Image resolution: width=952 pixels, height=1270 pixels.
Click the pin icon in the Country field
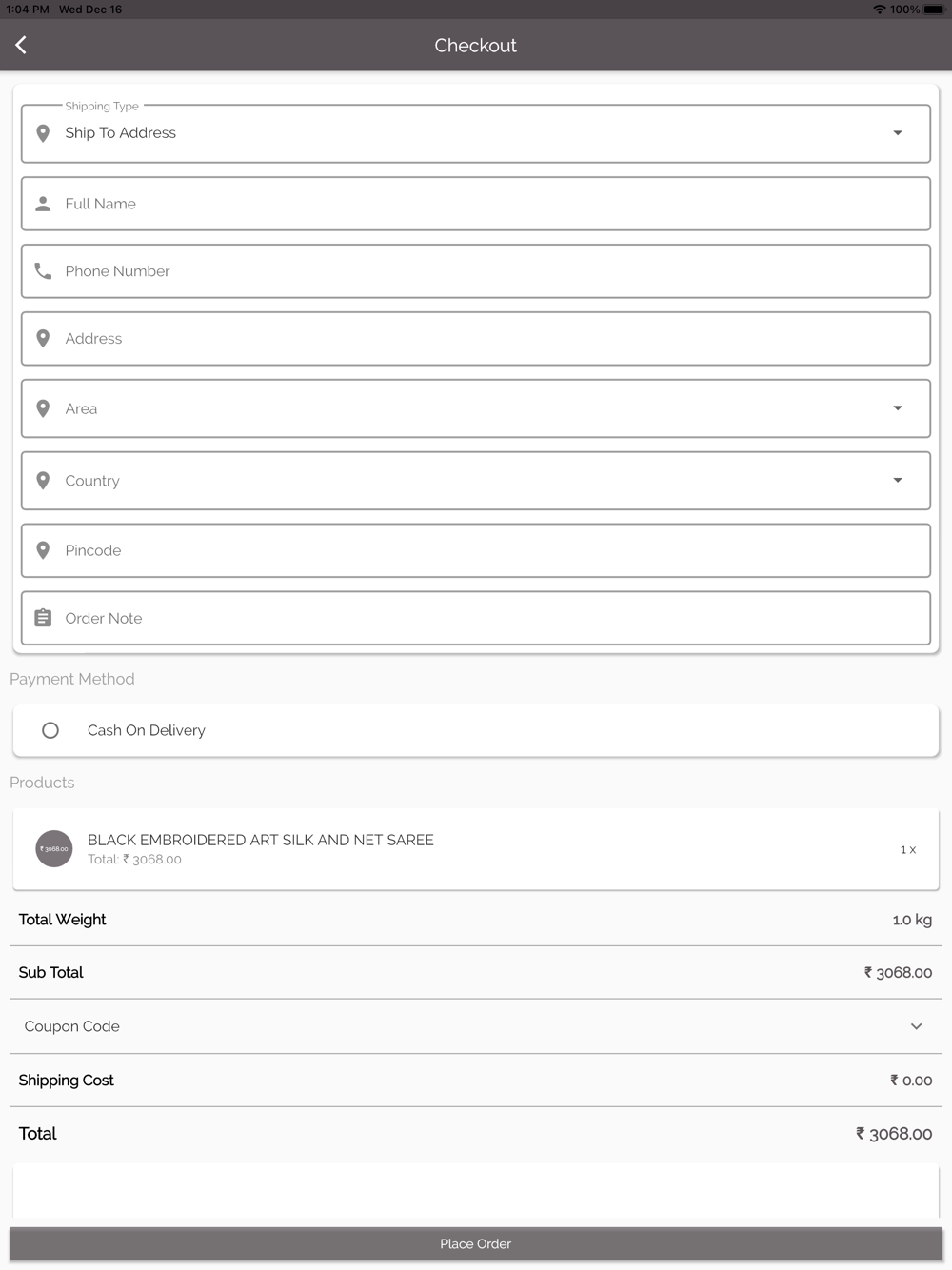coord(43,481)
